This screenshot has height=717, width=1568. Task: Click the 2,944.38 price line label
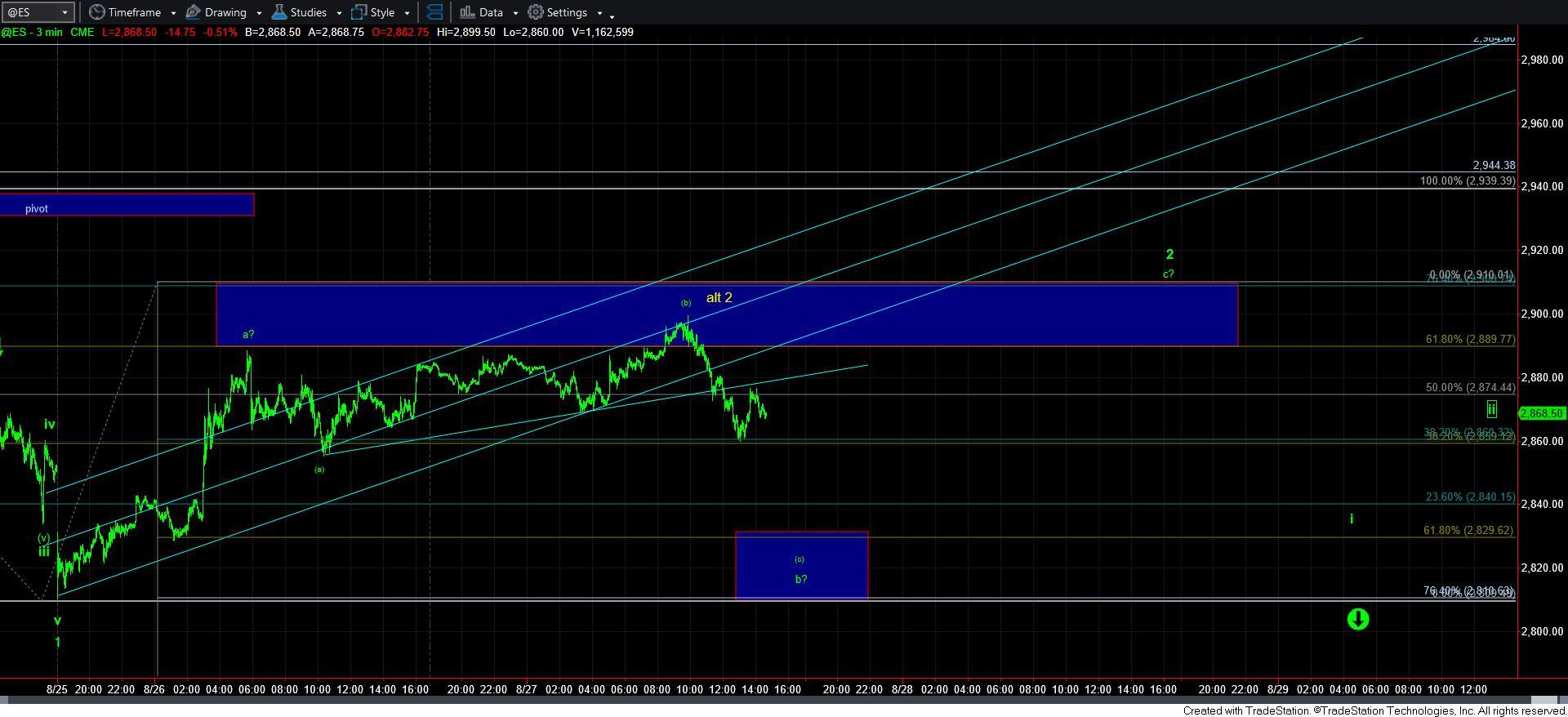point(1494,165)
